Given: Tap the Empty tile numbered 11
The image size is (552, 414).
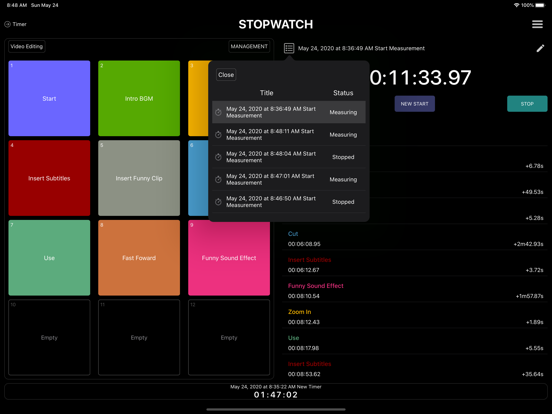Looking at the screenshot, I should pos(139,337).
